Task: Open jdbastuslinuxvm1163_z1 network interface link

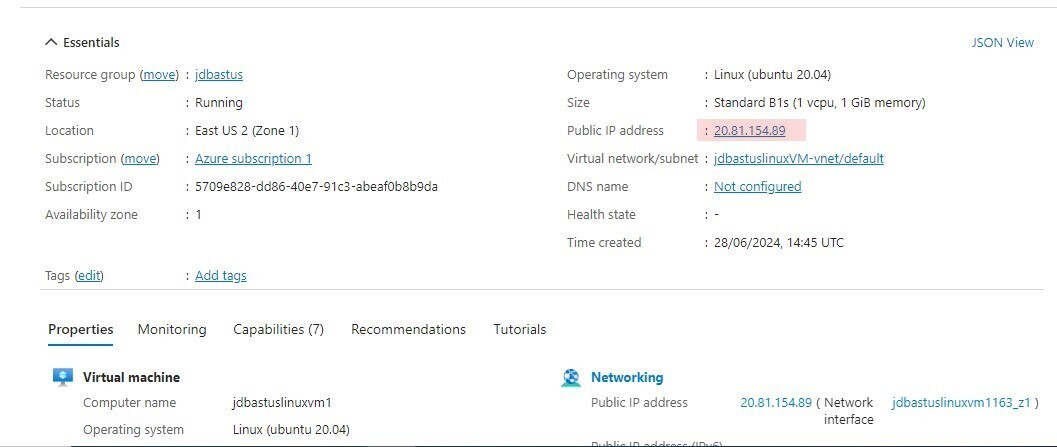Action: (961, 403)
